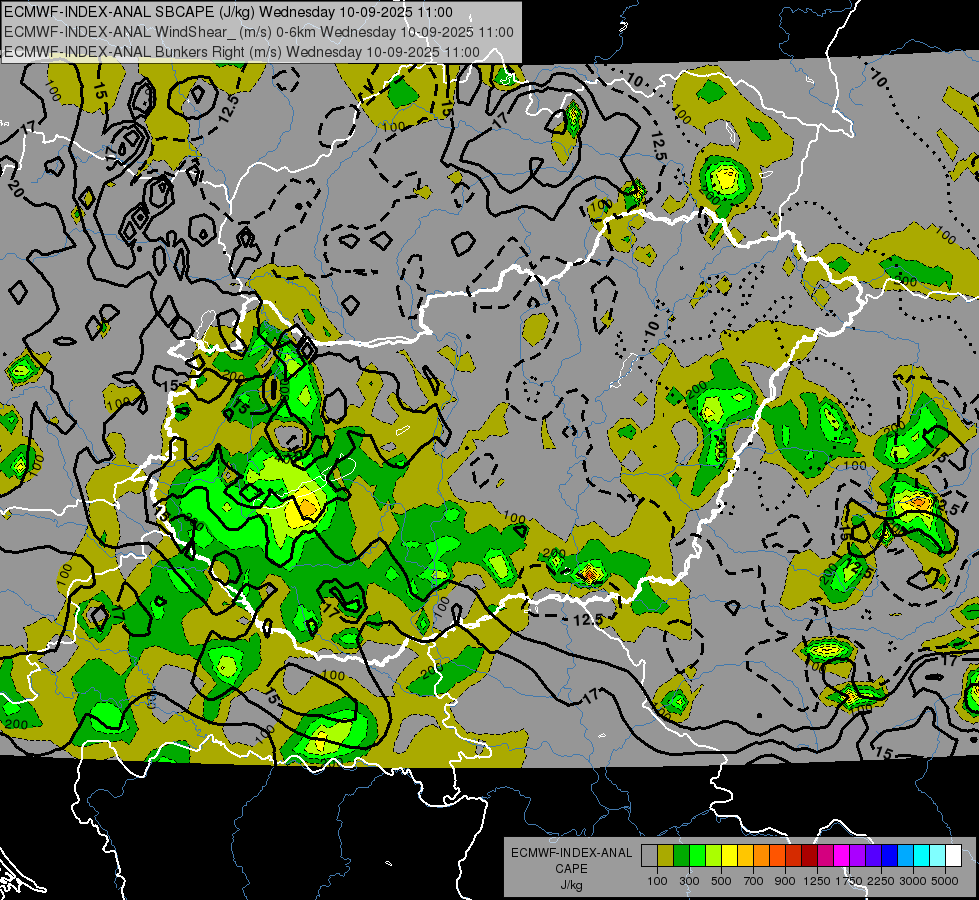
Task: Click the 300 tick label under the legend bar
Action: (x=689, y=881)
